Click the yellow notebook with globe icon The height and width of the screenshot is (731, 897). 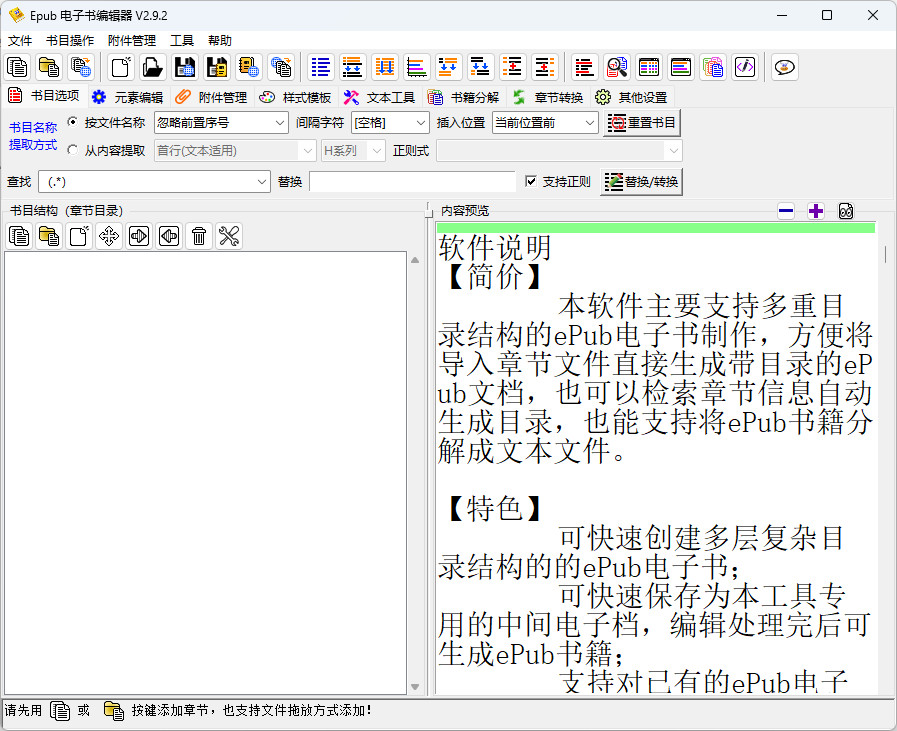(249, 67)
